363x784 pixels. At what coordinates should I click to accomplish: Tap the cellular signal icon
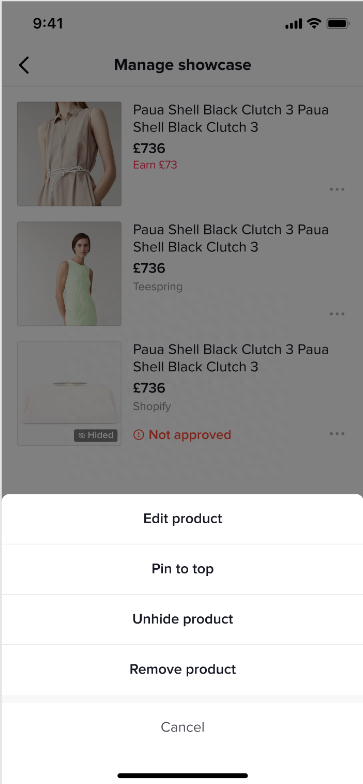[294, 24]
